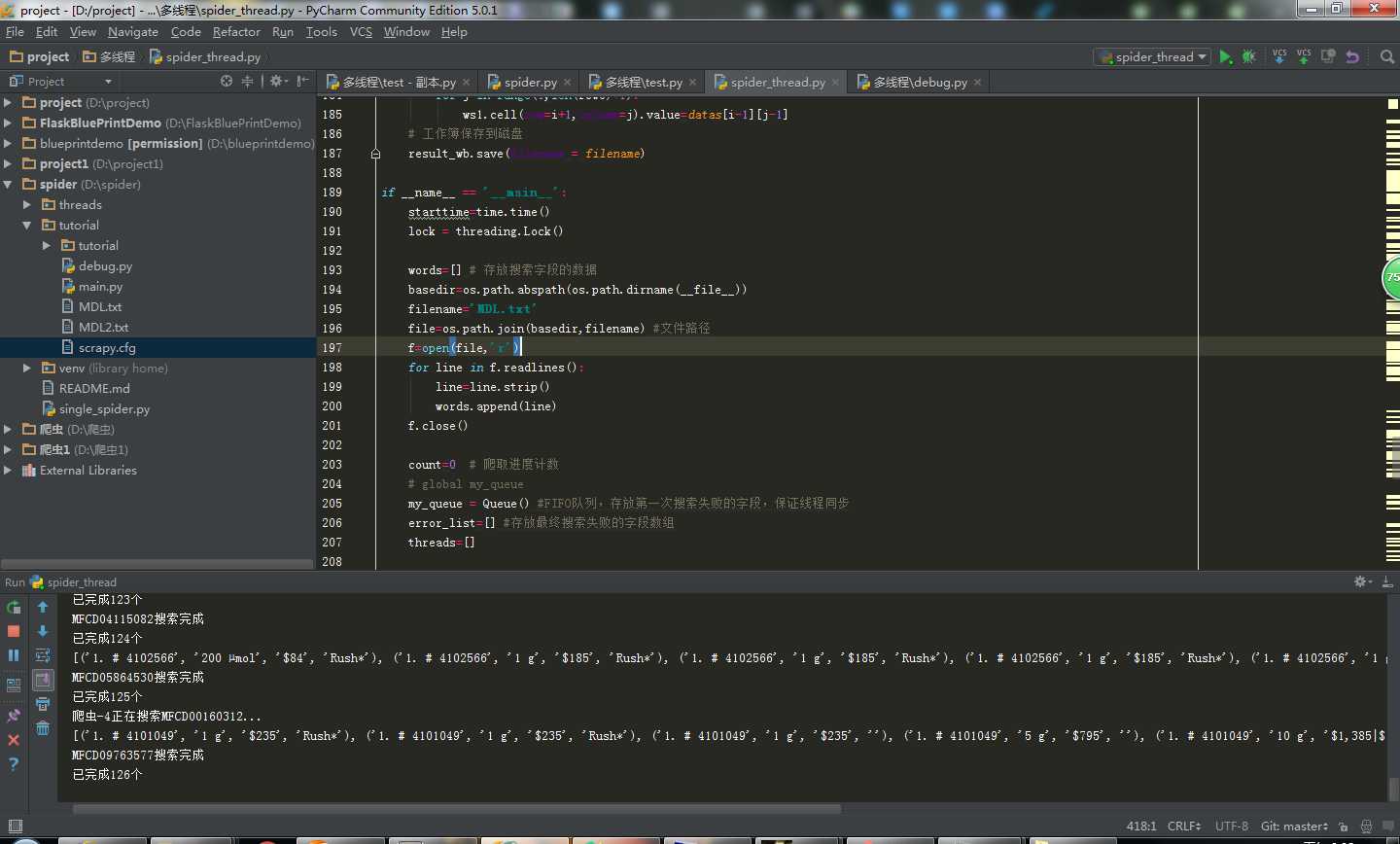Open the Navigate menu
Viewport: 1400px width, 844px height.
click(133, 32)
